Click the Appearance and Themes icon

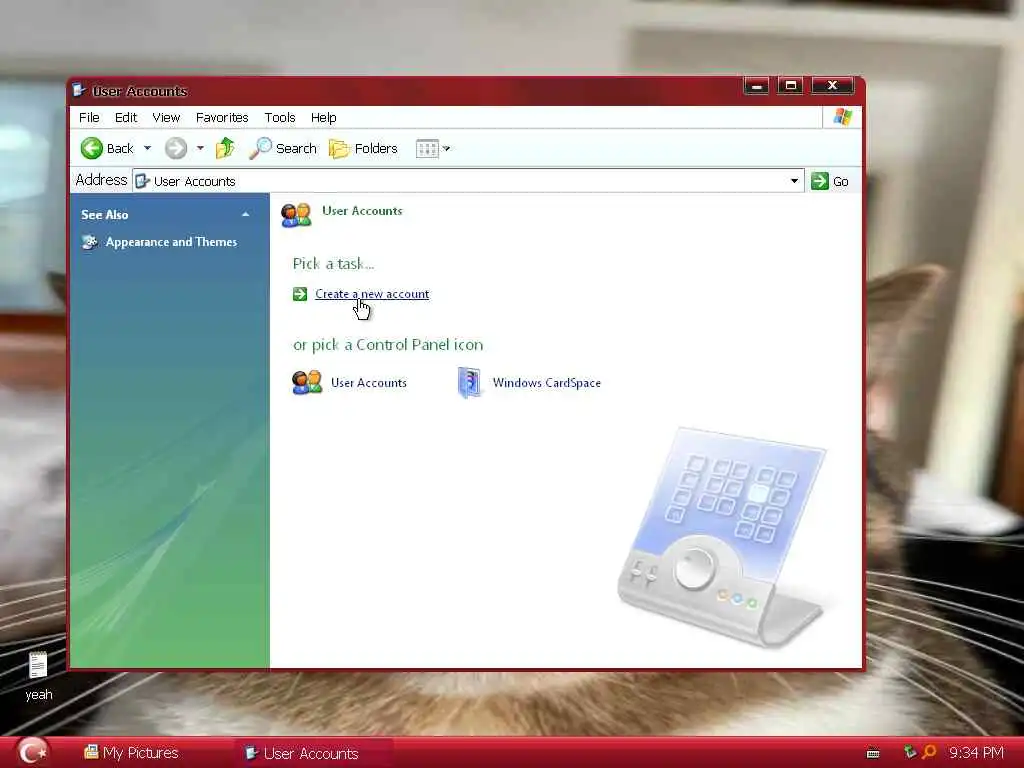(89, 242)
